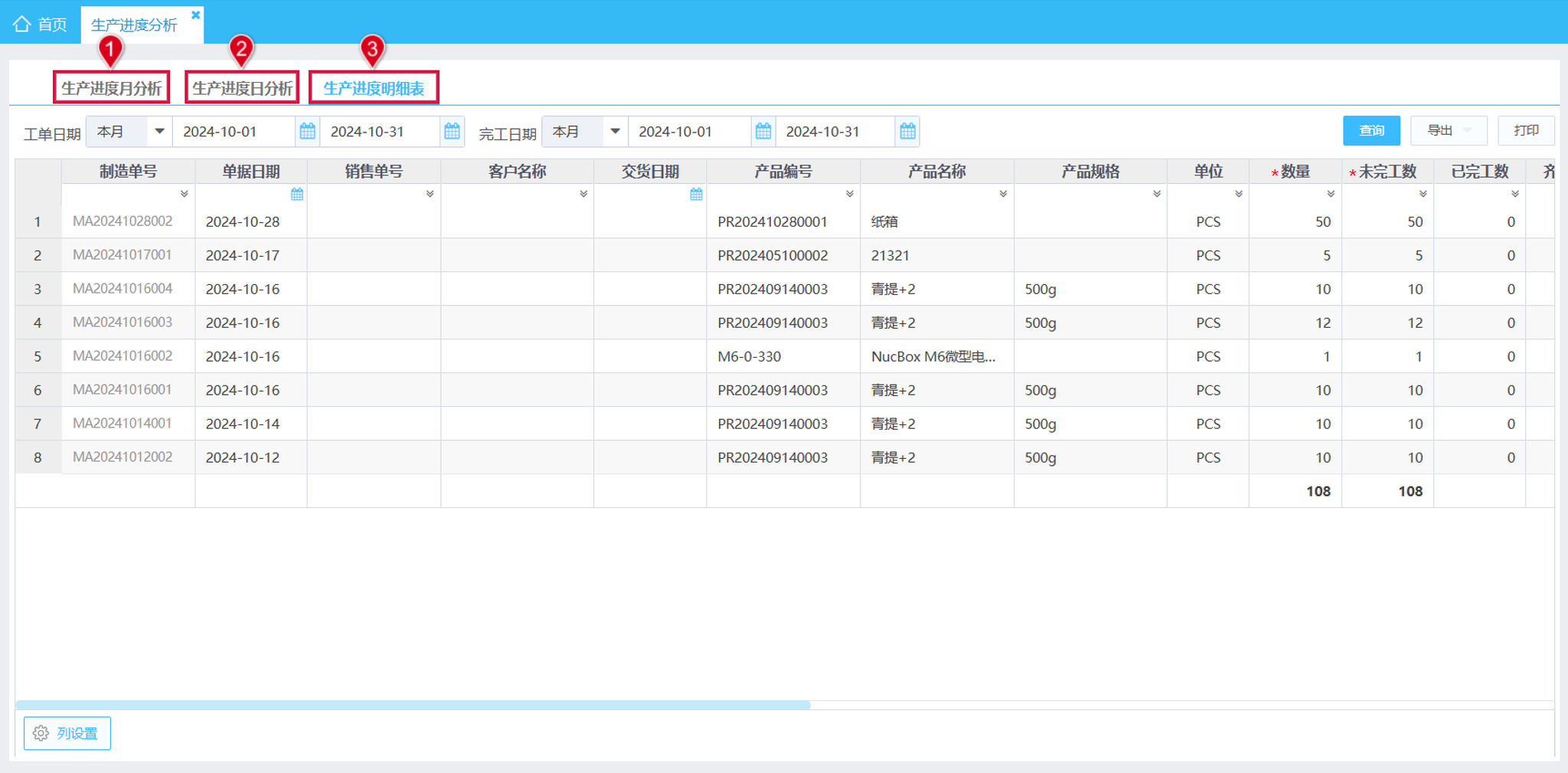Viewport: 1568px width, 773px height.
Task: Open the 导出 dropdown button
Action: tap(1449, 130)
